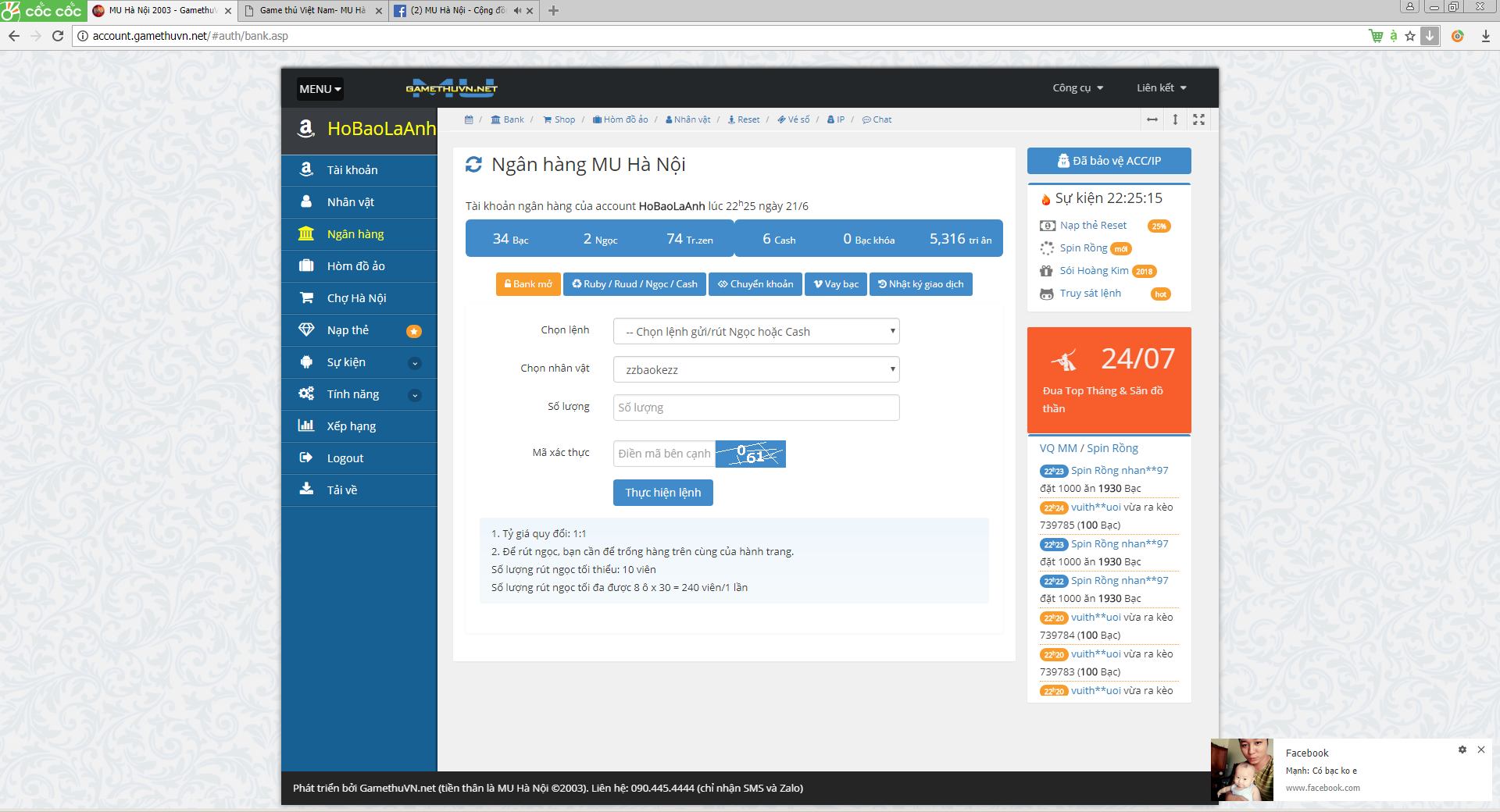Image resolution: width=1500 pixels, height=812 pixels.
Task: Open Facebook notification settings gear
Action: click(1462, 750)
